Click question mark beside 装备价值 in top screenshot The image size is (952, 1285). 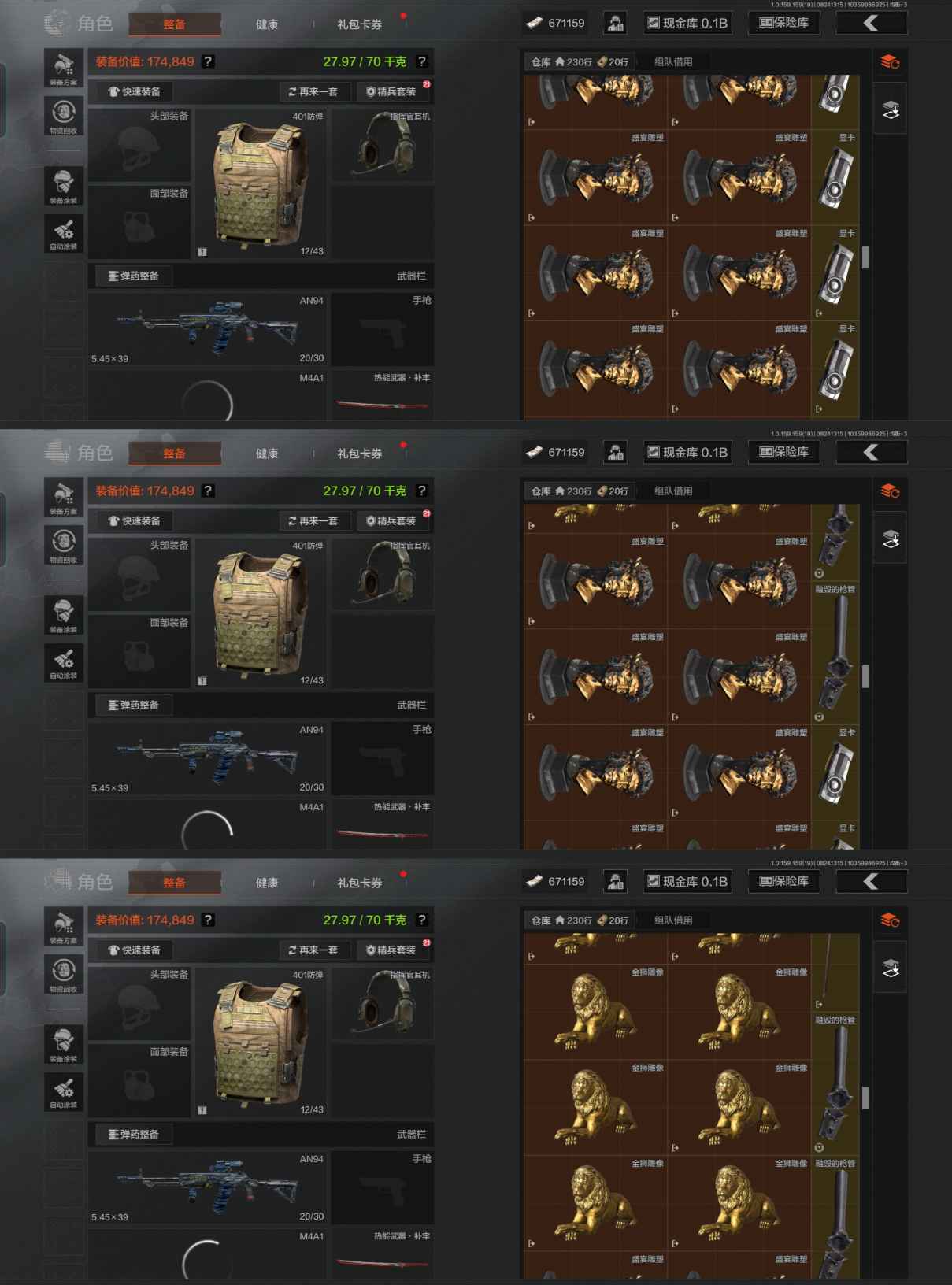[x=208, y=61]
